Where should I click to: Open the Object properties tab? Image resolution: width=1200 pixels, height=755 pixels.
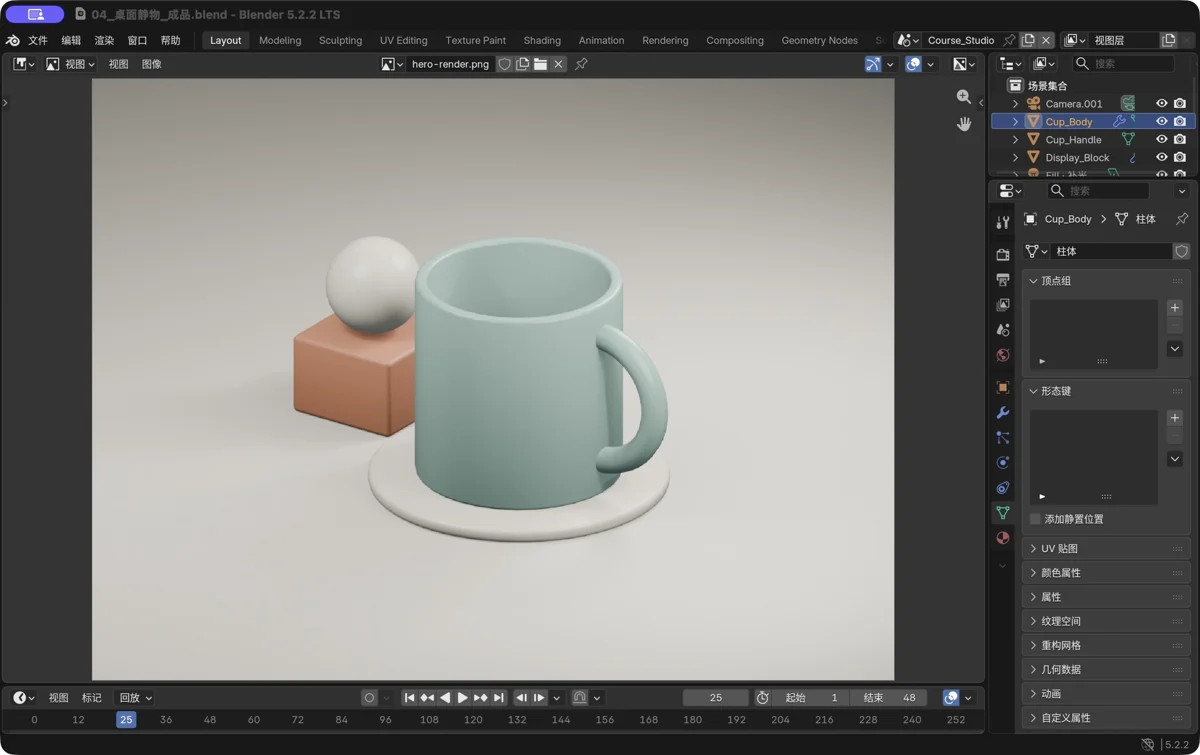click(x=1003, y=387)
